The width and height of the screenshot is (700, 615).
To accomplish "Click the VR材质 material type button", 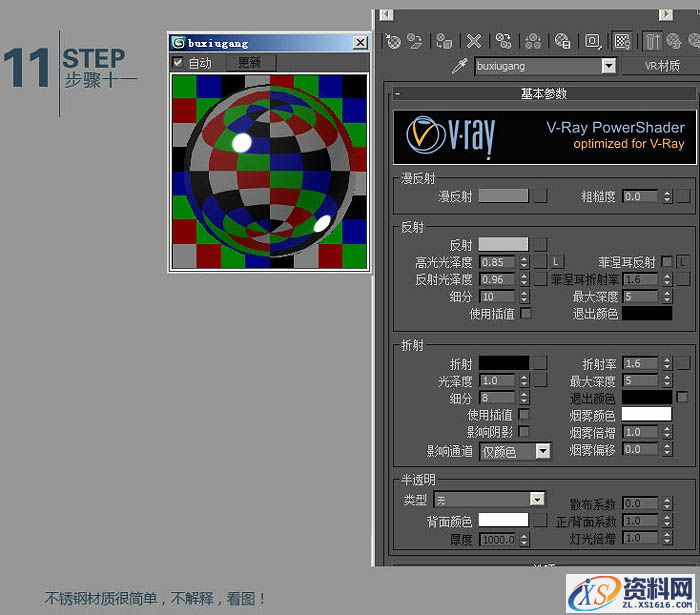I will (662, 66).
